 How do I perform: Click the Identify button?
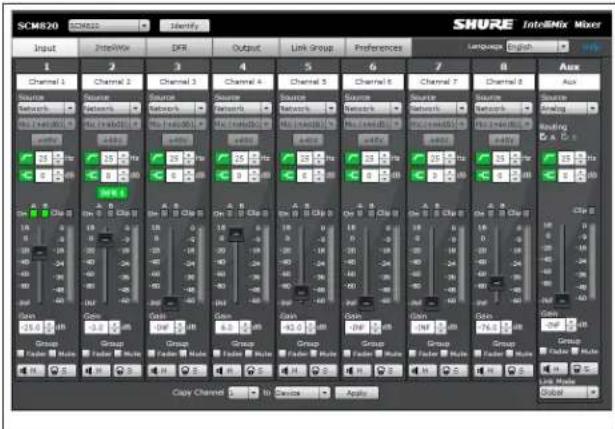pos(184,26)
